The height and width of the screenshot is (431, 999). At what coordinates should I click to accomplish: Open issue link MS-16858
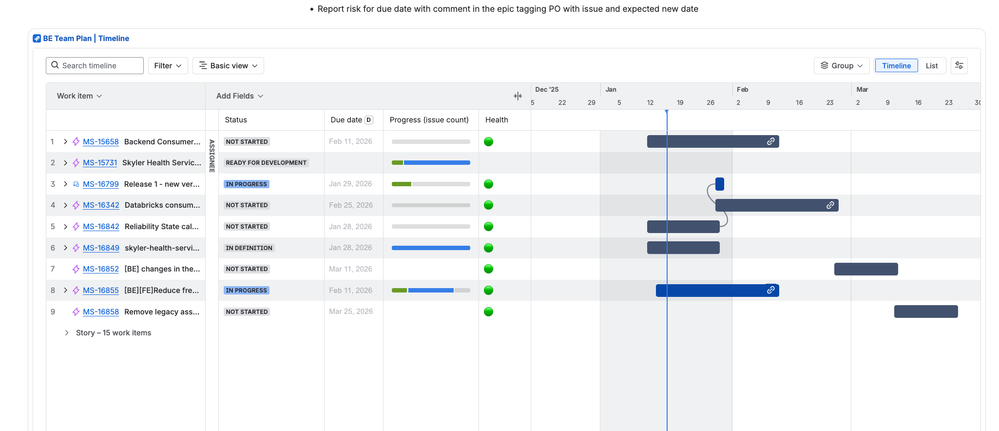click(x=101, y=312)
